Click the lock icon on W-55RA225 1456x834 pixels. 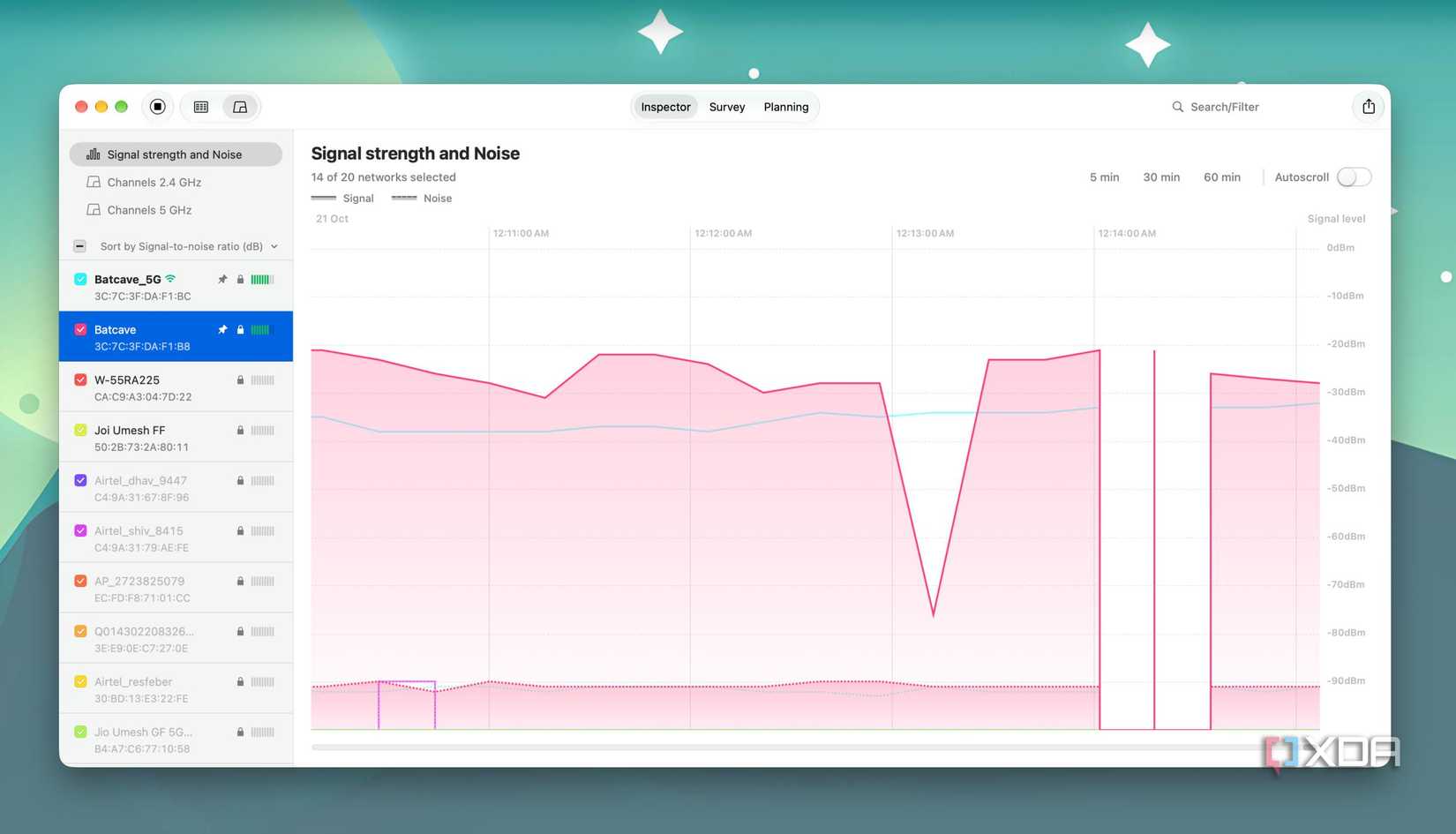(240, 380)
